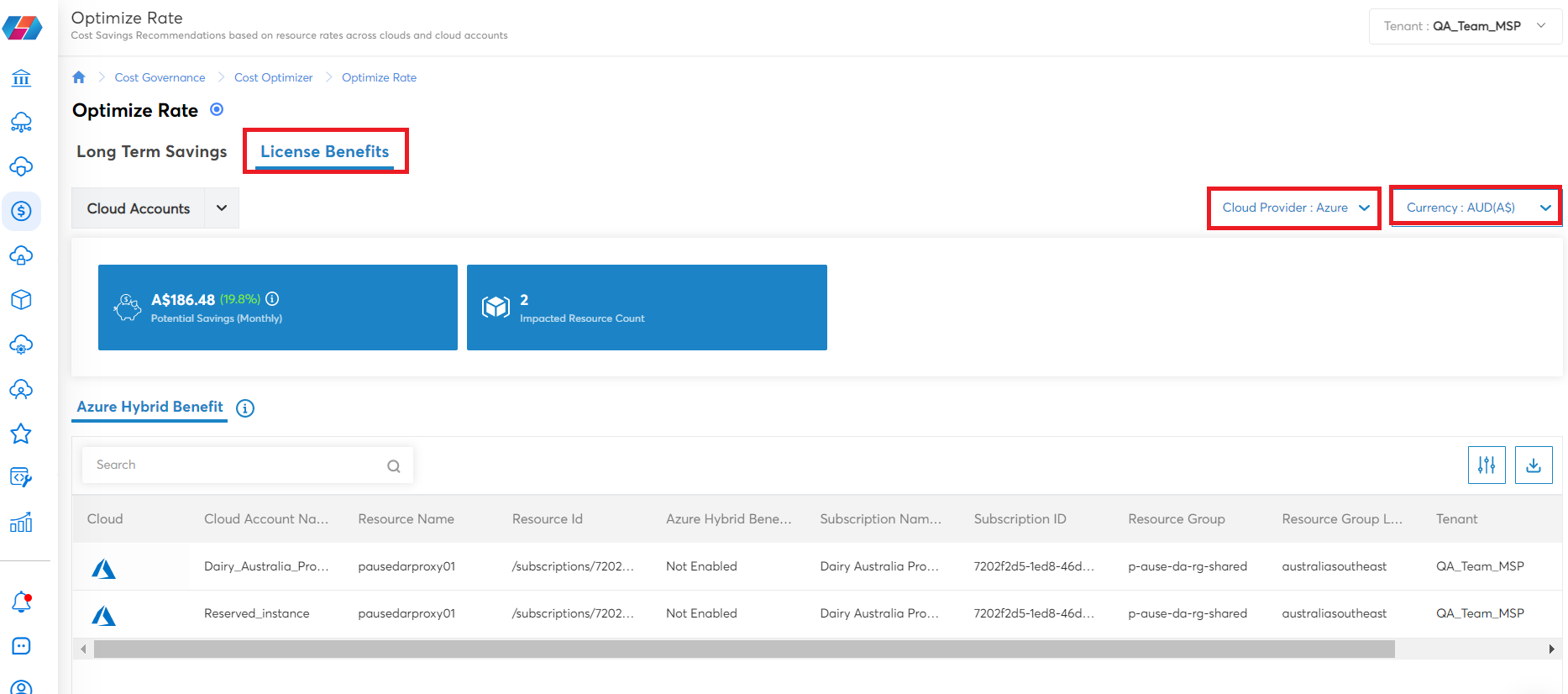Open the cube resources sidebar icon
This screenshot has height=694, width=1568.
click(x=21, y=300)
